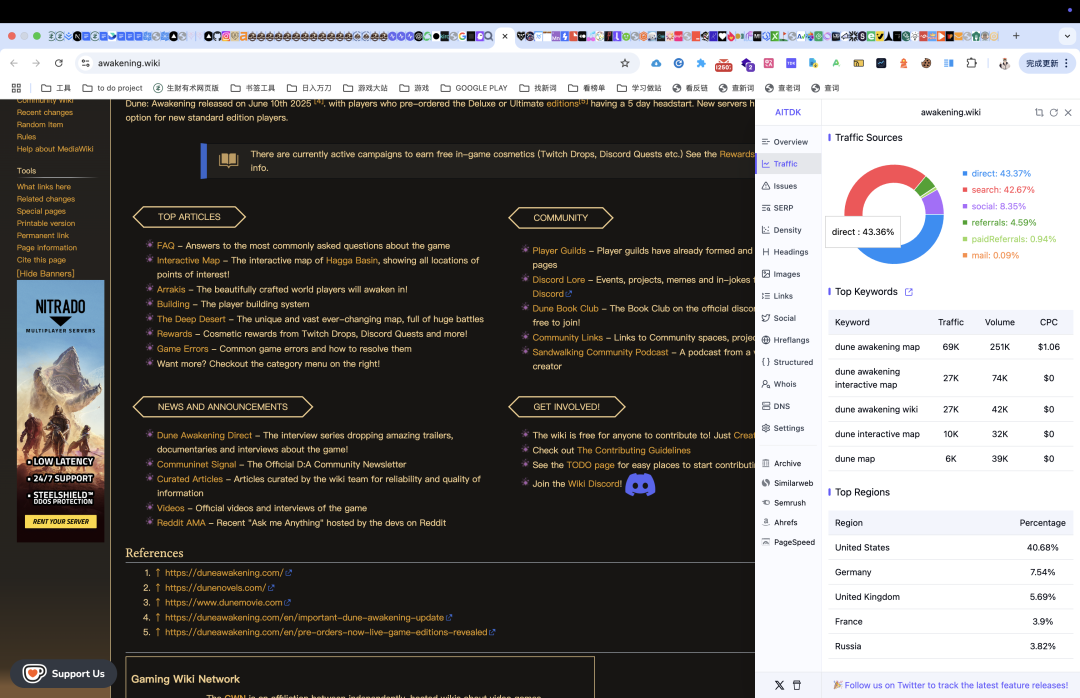The image size is (1080, 698).
Task: Open the Headings section
Action: point(785,252)
